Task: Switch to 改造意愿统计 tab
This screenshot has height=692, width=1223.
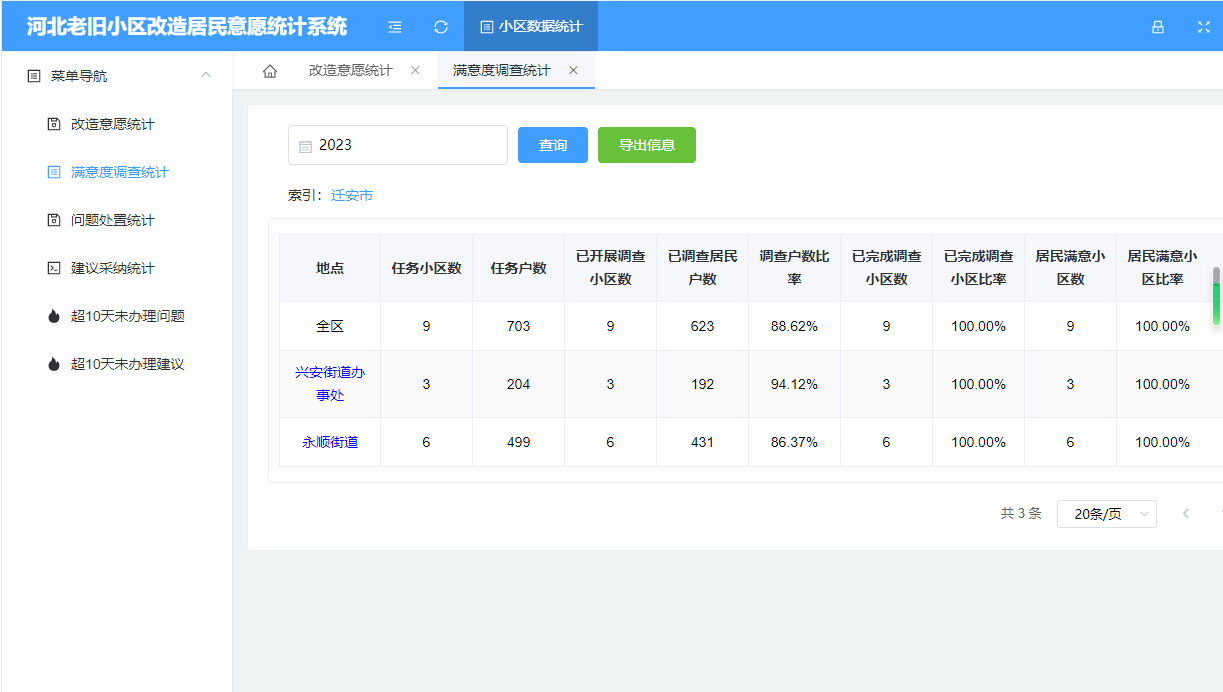Action: click(351, 70)
